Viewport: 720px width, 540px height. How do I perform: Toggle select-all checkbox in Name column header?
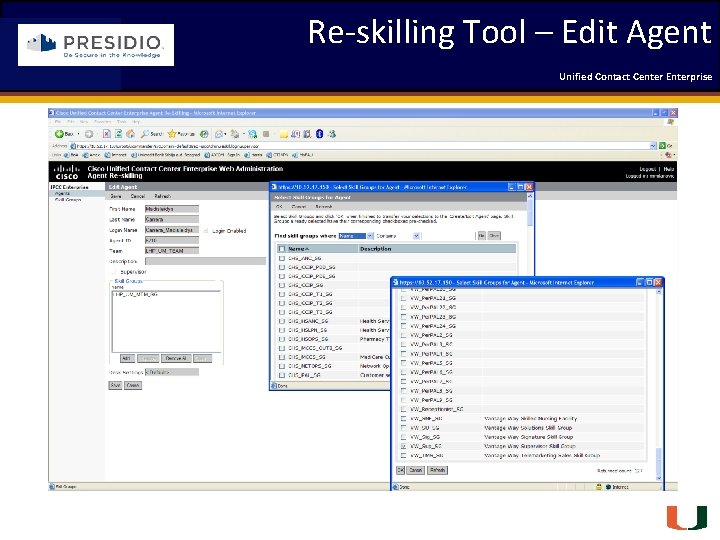pos(282,249)
